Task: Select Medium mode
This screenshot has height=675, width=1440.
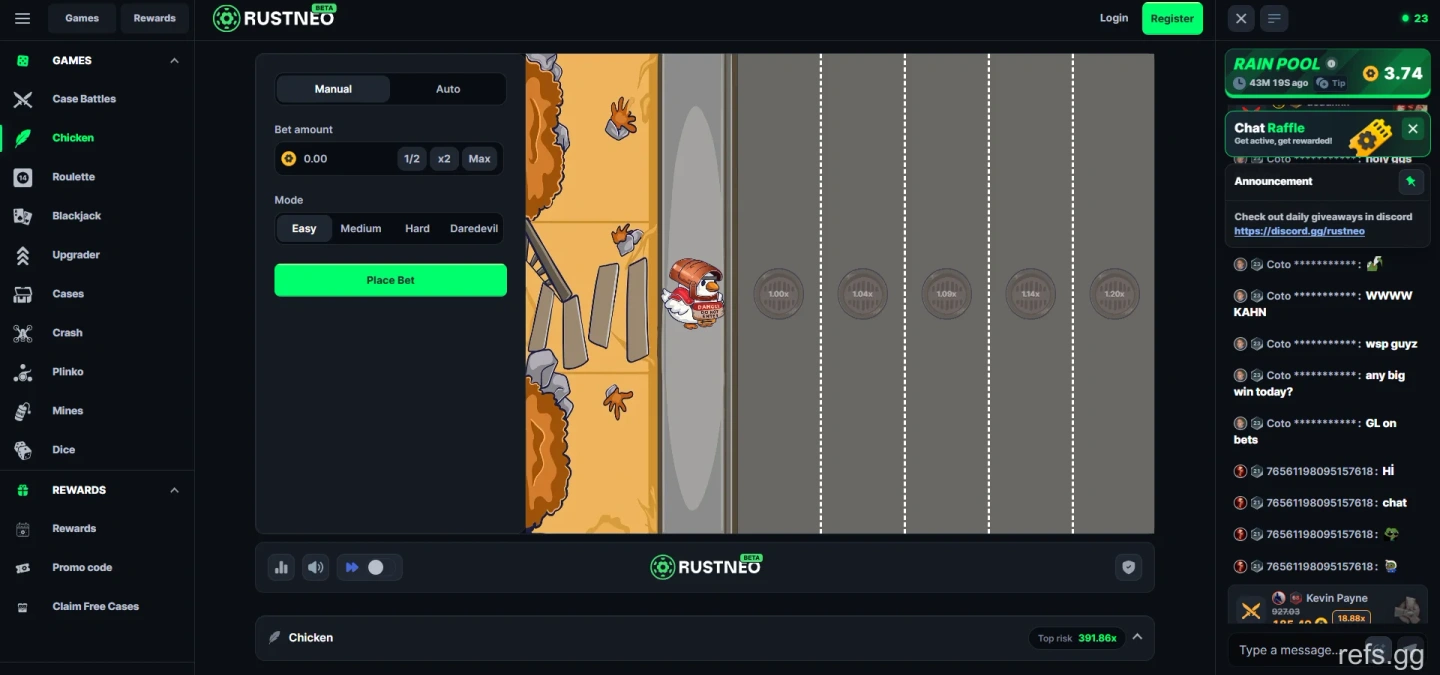Action: [x=361, y=229]
